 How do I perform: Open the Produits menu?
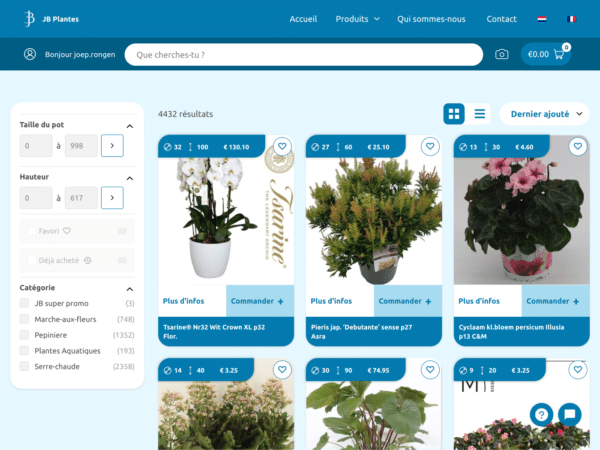[x=357, y=19]
